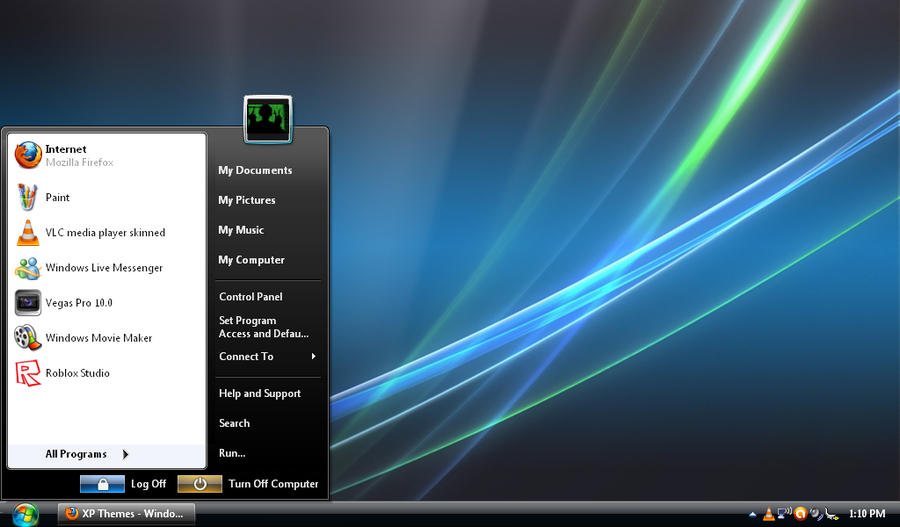The width and height of the screenshot is (900, 527).
Task: Click the VLC cone icon in the Start menu
Action: click(28, 232)
